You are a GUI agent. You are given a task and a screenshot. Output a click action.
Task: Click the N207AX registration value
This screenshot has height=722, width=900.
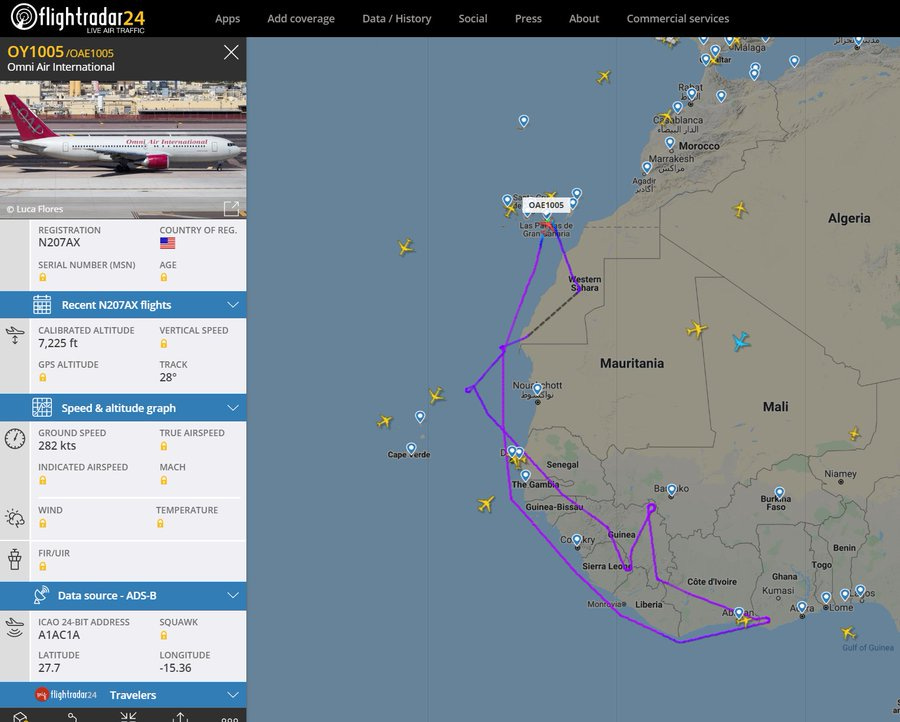point(59,242)
